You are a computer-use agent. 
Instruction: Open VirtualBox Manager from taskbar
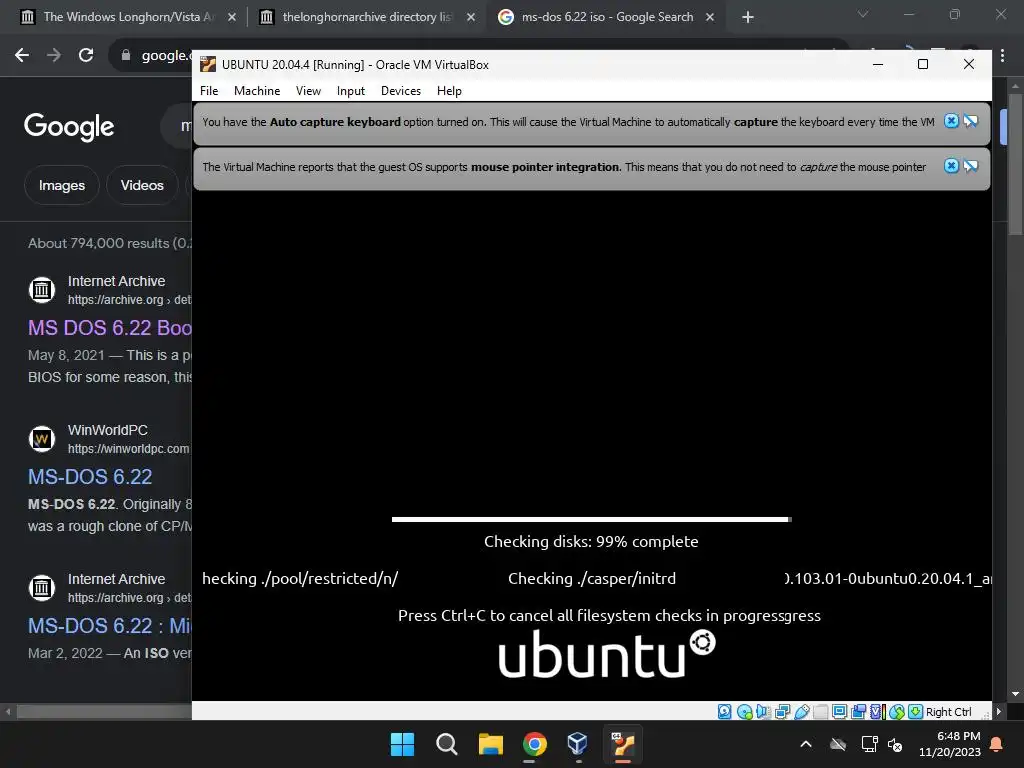[x=578, y=744]
